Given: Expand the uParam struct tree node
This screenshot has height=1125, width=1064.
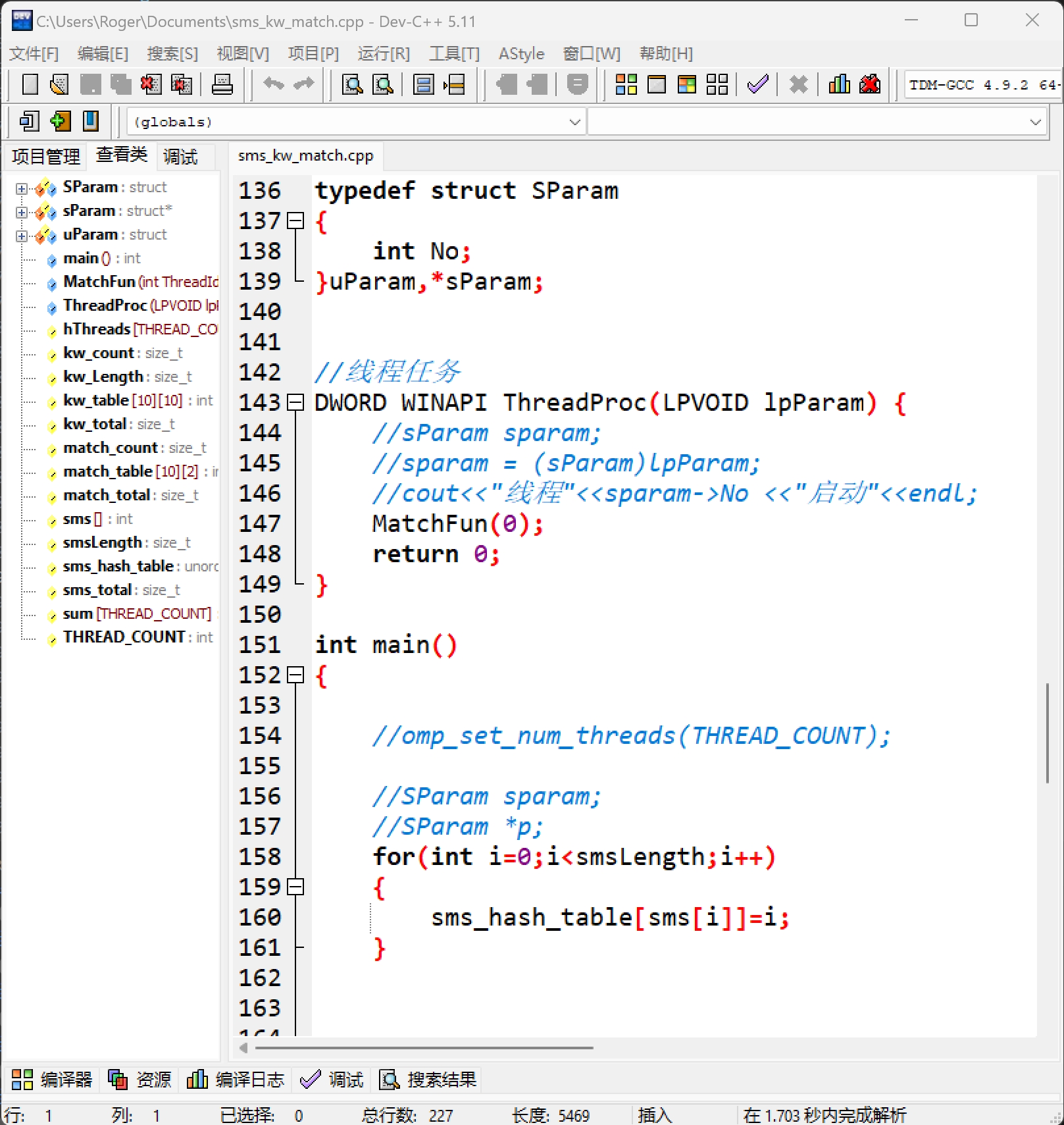Looking at the screenshot, I should (x=22, y=236).
